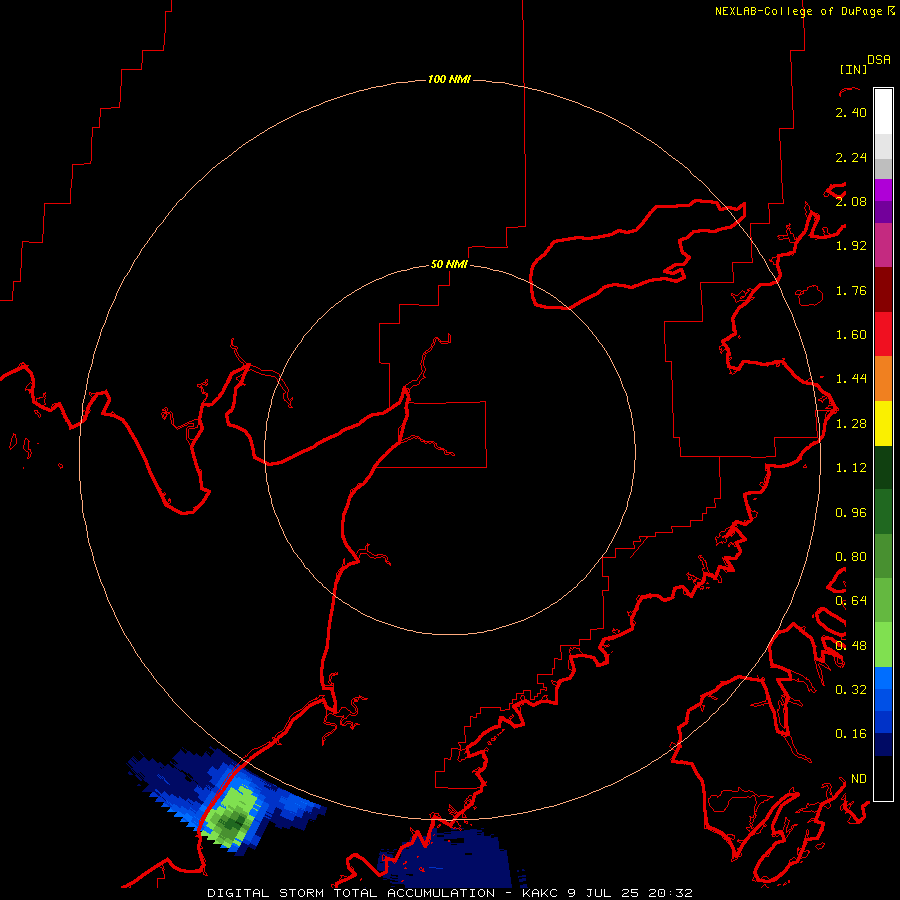Click the '0.16' legend value
The image size is (900, 900).
point(851,734)
